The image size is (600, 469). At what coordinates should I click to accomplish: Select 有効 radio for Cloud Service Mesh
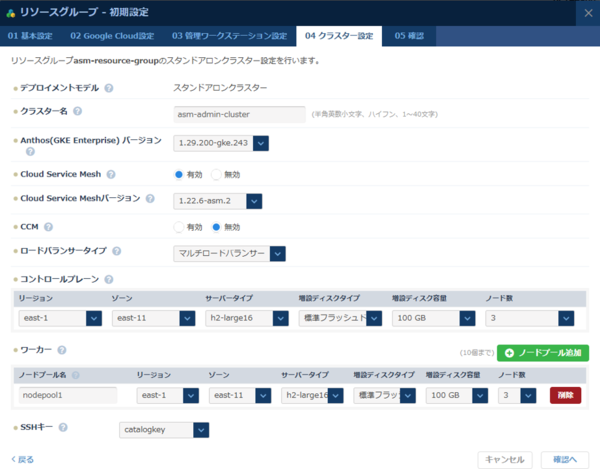click(179, 174)
